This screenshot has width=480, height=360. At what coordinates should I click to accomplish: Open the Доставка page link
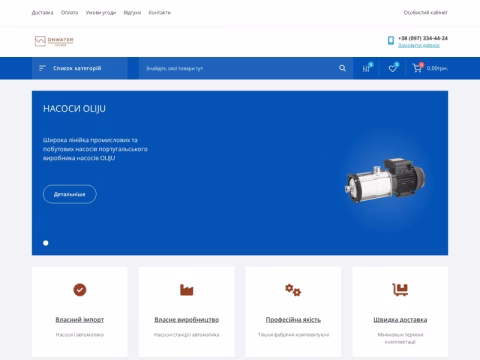point(42,13)
